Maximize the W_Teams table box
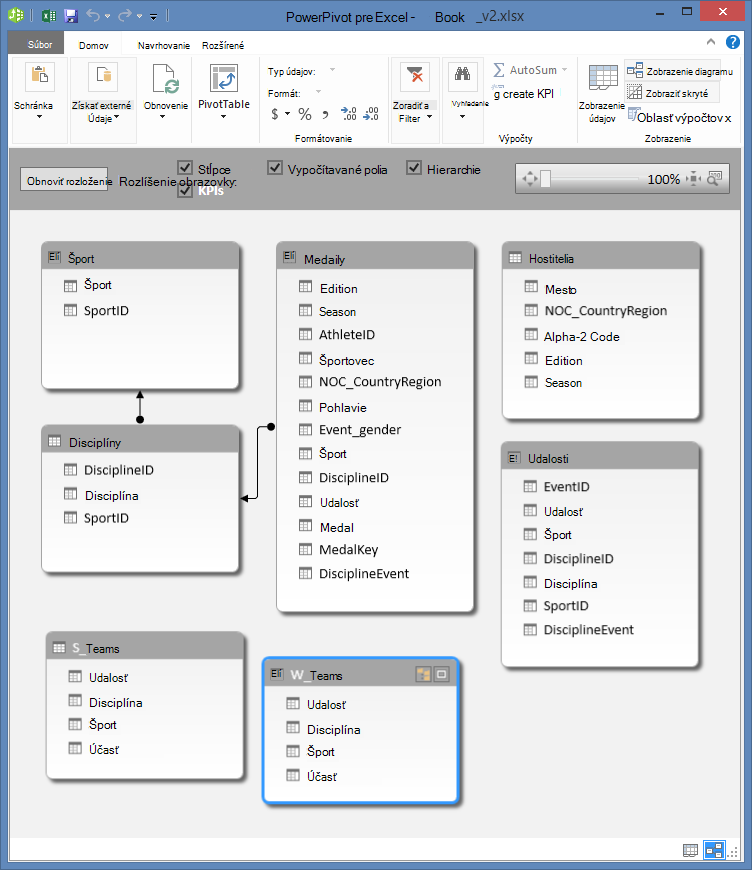 442,675
